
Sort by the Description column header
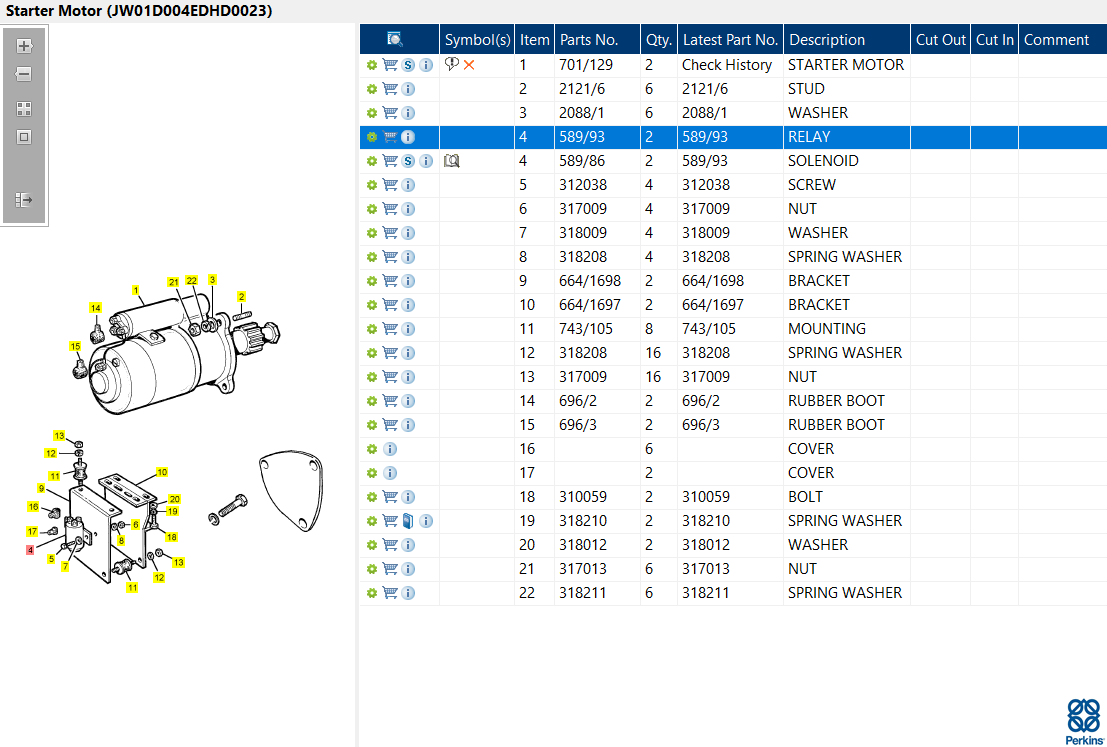(x=827, y=40)
